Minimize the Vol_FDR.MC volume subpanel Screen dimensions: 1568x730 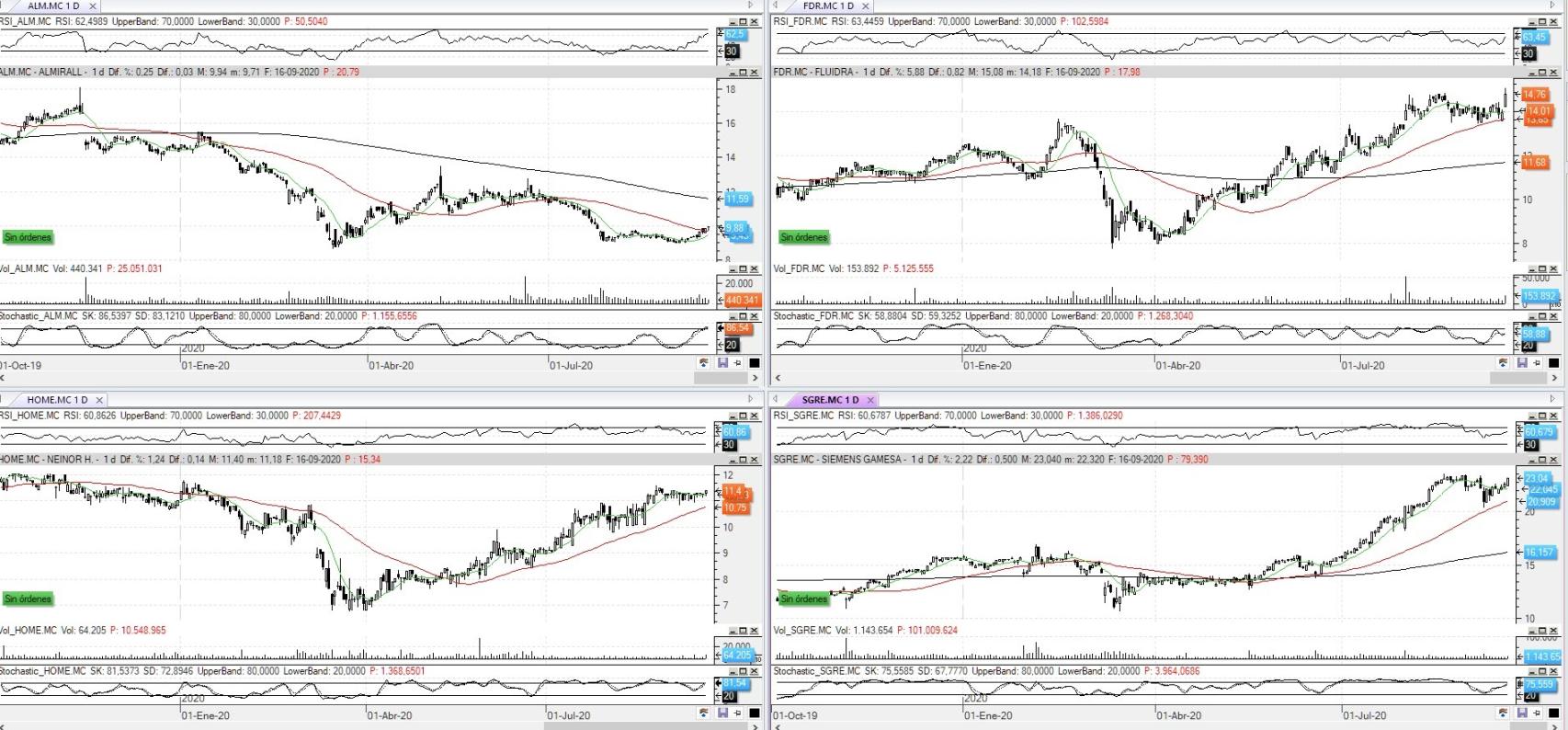click(1532, 269)
